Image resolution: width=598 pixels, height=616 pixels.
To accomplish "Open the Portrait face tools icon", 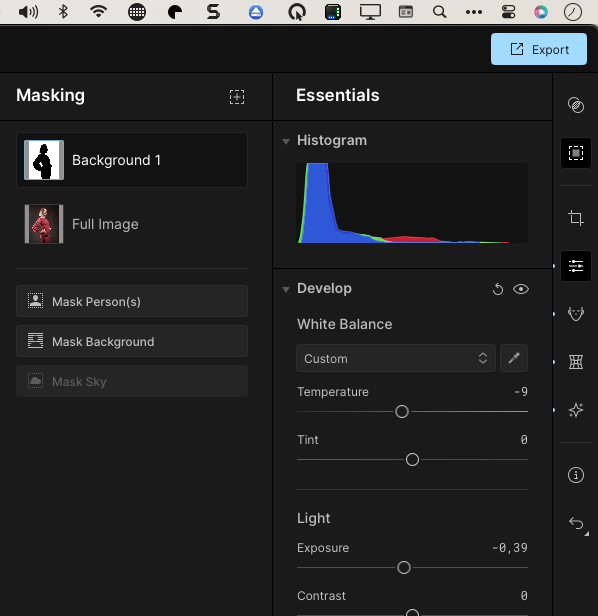I will tap(576, 314).
